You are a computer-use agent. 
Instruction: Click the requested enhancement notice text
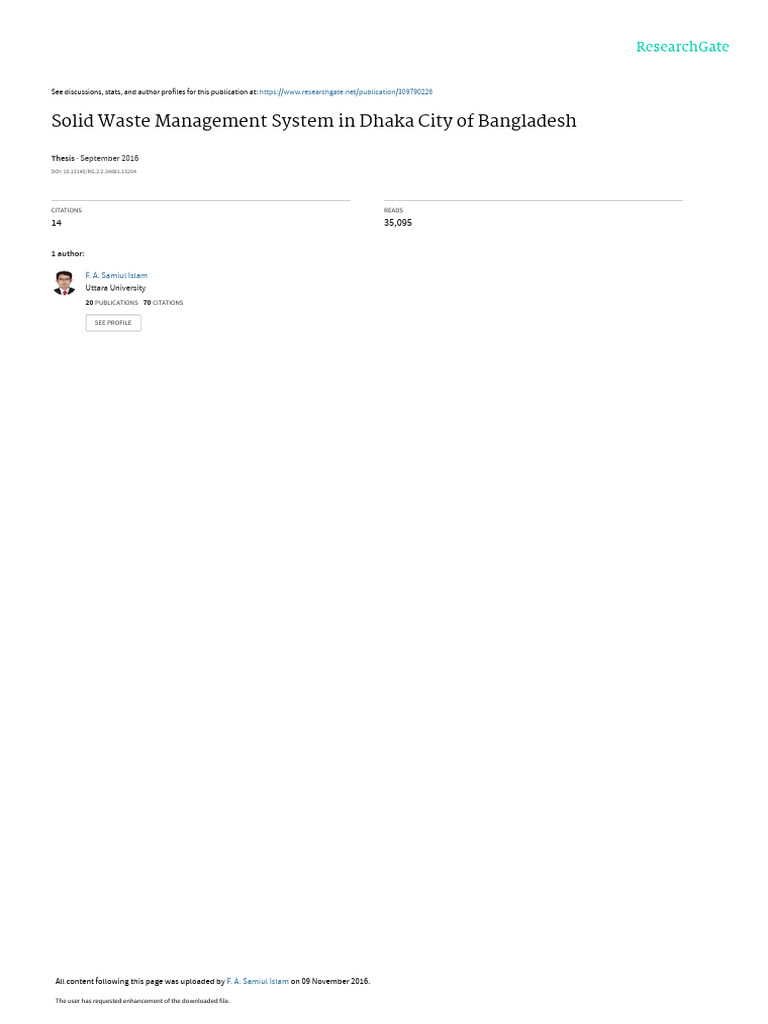tap(142, 1000)
